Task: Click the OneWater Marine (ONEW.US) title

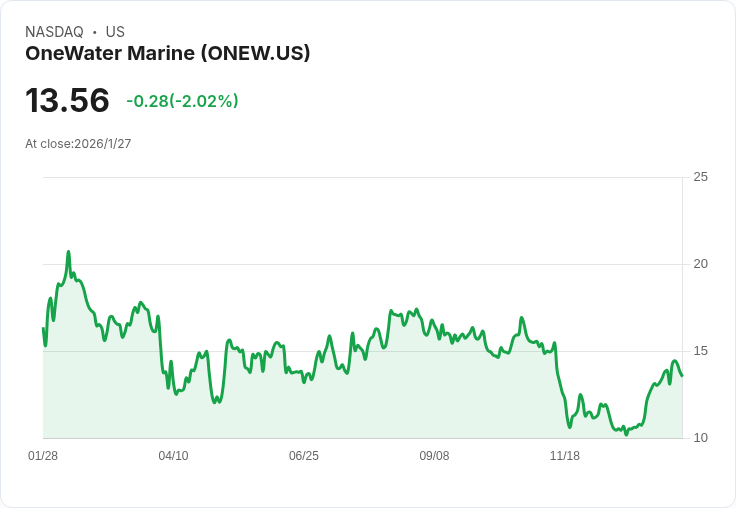Action: click(168, 53)
